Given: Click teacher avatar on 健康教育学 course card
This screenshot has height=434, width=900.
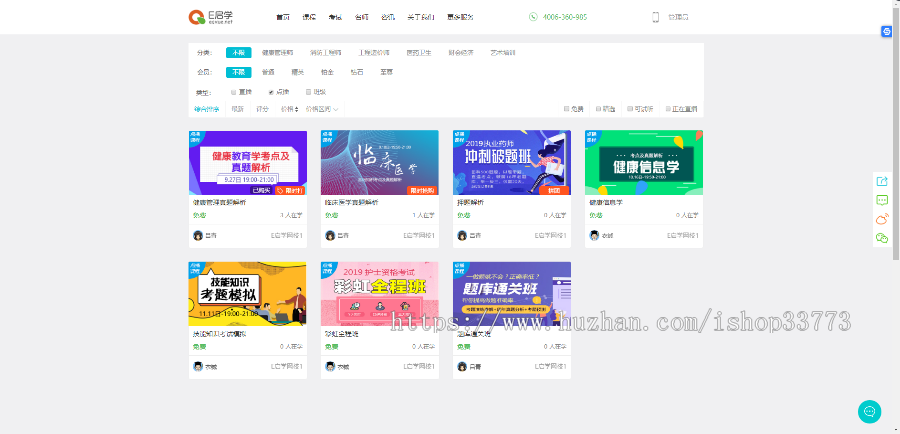Looking at the screenshot, I should click(x=198, y=235).
